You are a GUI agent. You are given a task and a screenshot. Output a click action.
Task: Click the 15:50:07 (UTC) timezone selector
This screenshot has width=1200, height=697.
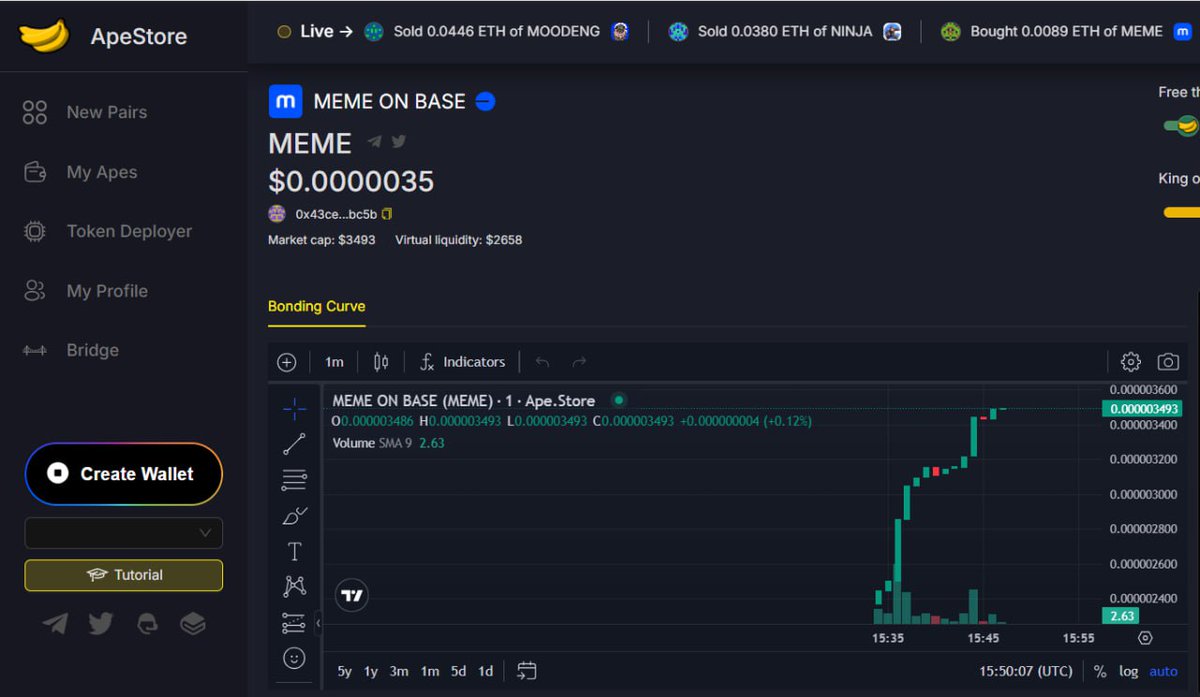(x=1026, y=671)
